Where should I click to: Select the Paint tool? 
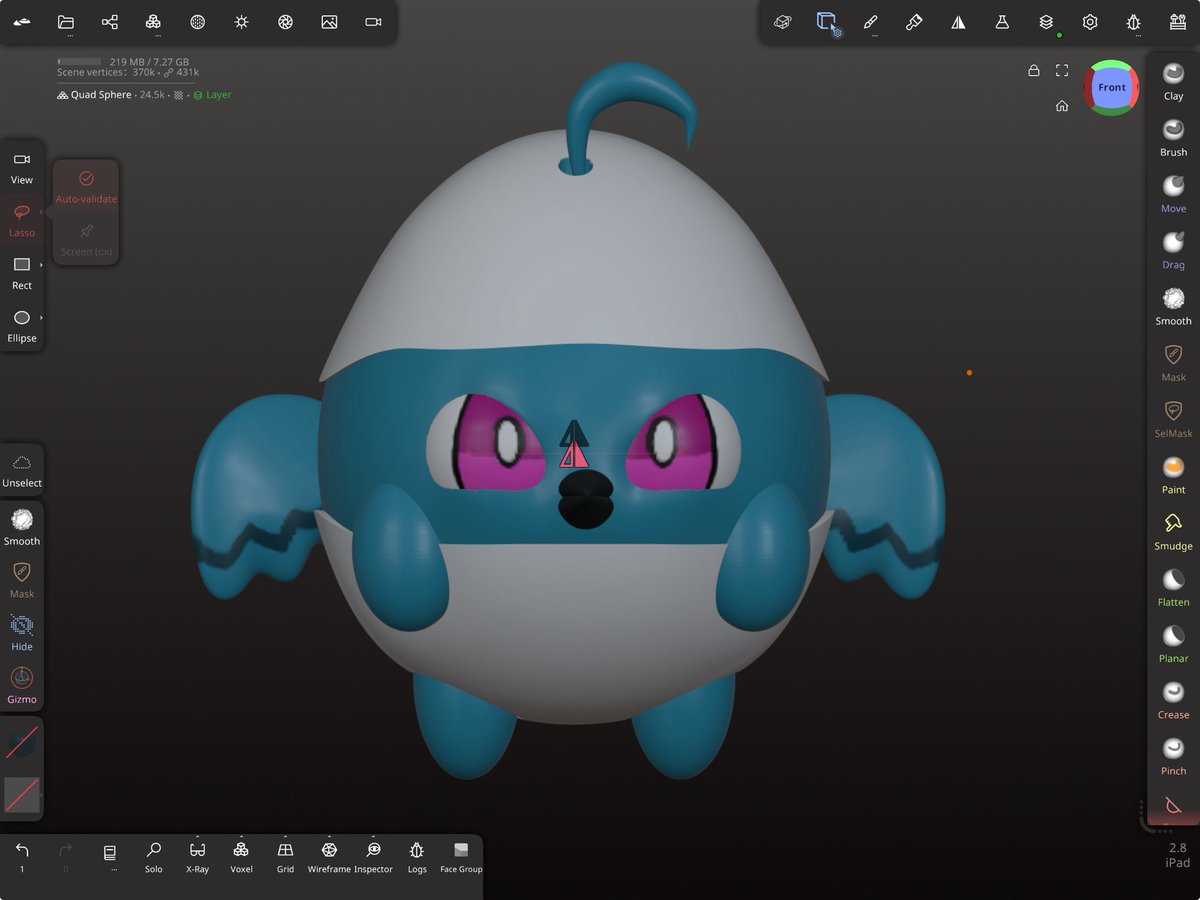(1173, 475)
